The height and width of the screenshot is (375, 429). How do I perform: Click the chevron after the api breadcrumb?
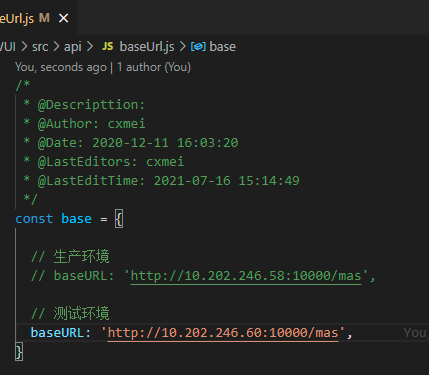[90, 47]
